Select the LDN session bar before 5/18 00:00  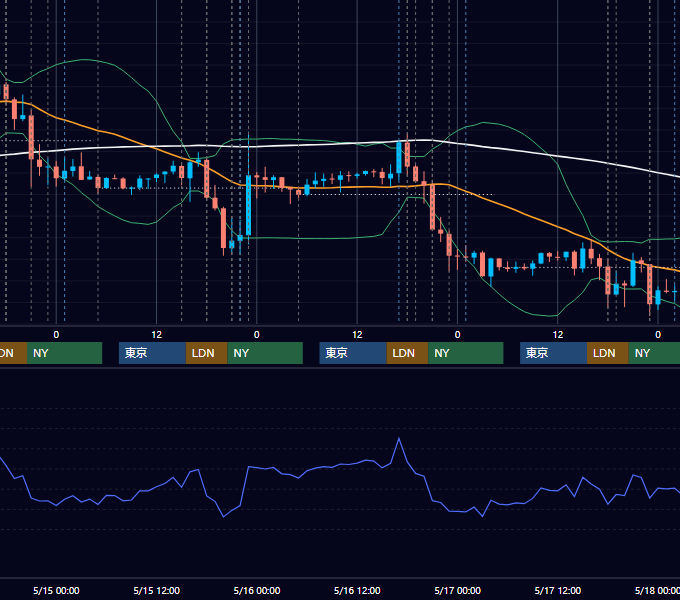point(608,353)
